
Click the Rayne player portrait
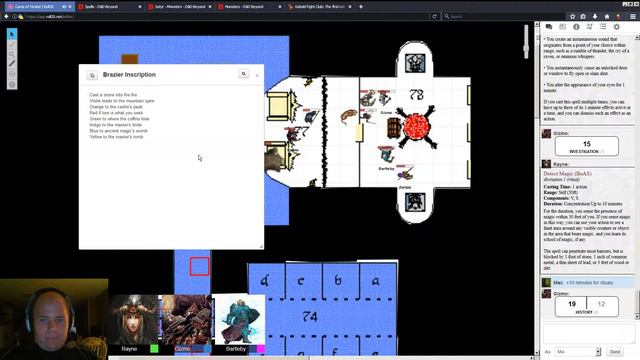(x=135, y=320)
